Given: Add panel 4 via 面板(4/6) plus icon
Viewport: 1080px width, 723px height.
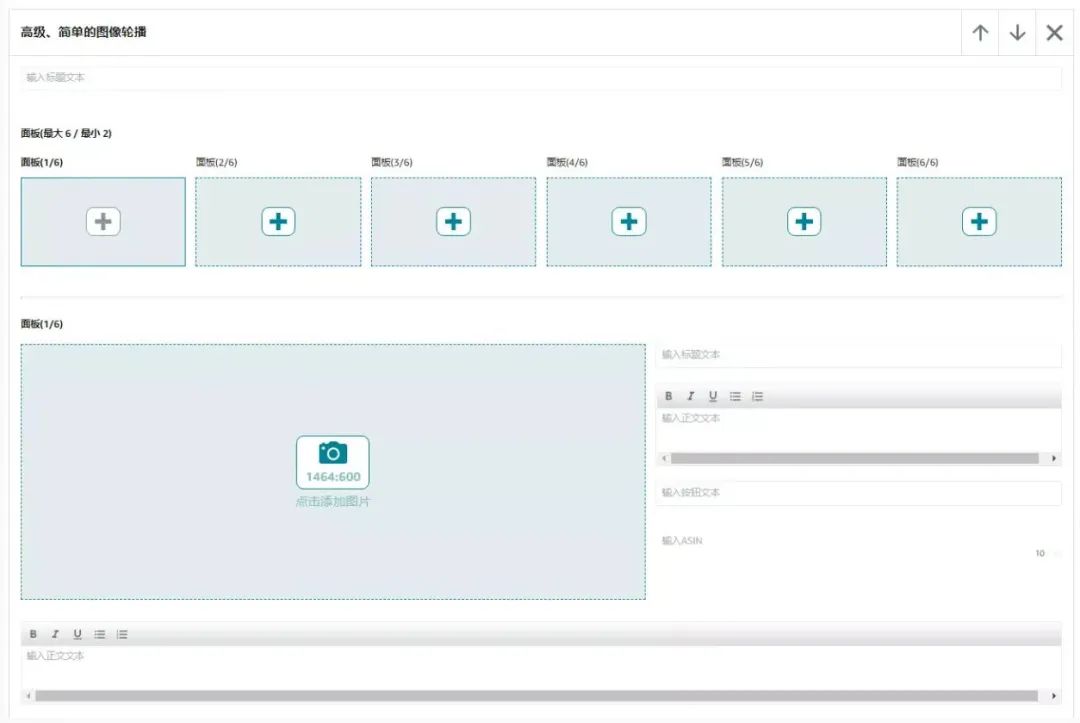Looking at the screenshot, I should (629, 222).
